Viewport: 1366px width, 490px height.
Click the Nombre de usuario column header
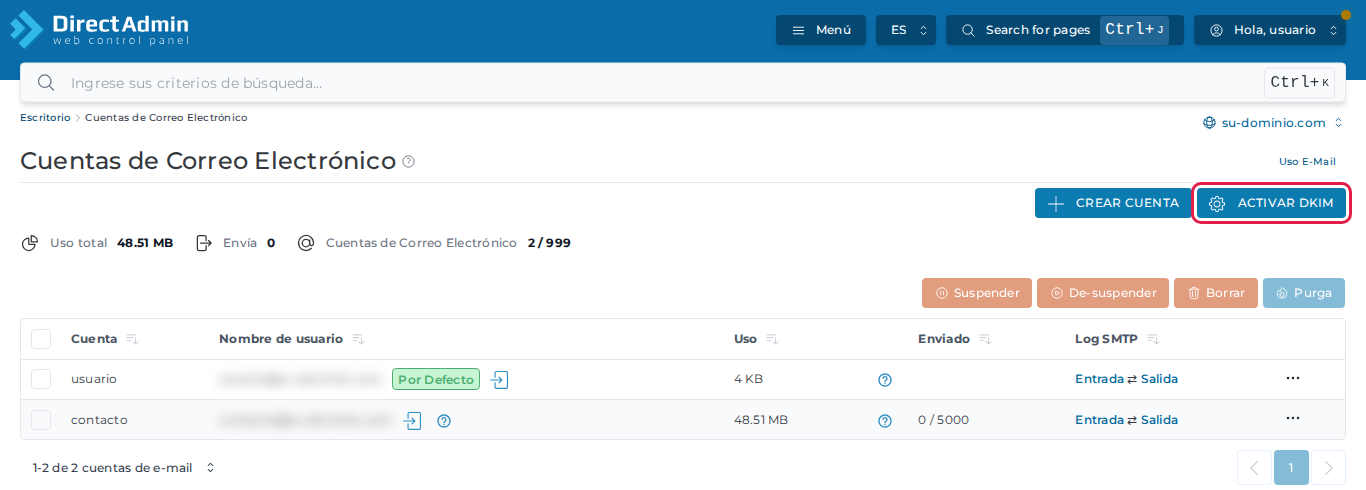[x=281, y=339]
